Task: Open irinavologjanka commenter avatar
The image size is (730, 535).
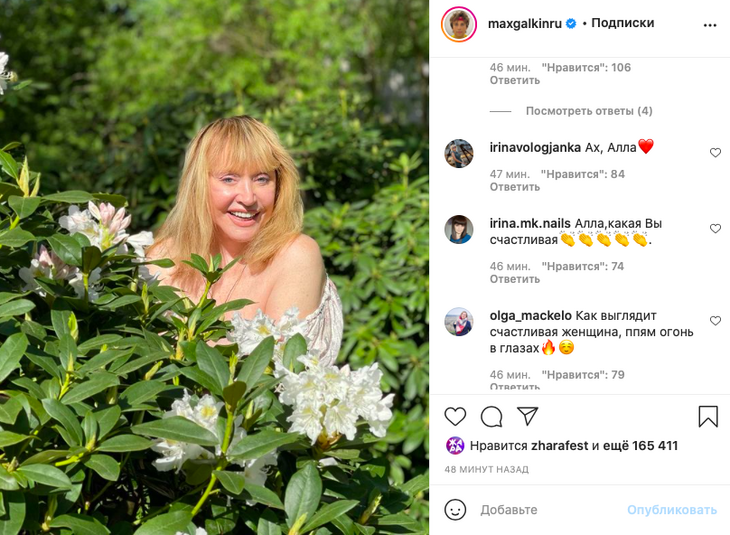Action: point(459,153)
